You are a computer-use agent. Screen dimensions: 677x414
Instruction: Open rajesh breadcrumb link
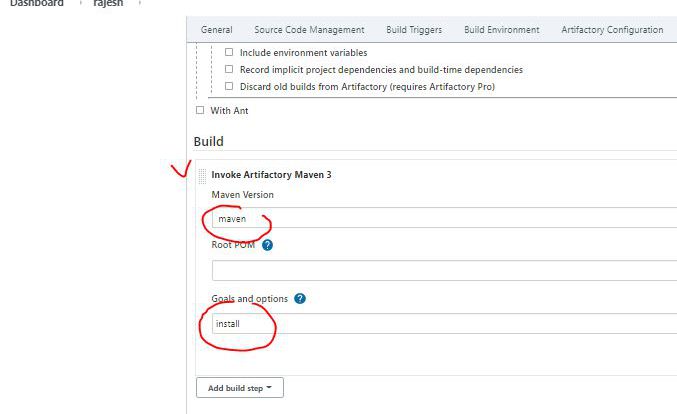[108, 3]
